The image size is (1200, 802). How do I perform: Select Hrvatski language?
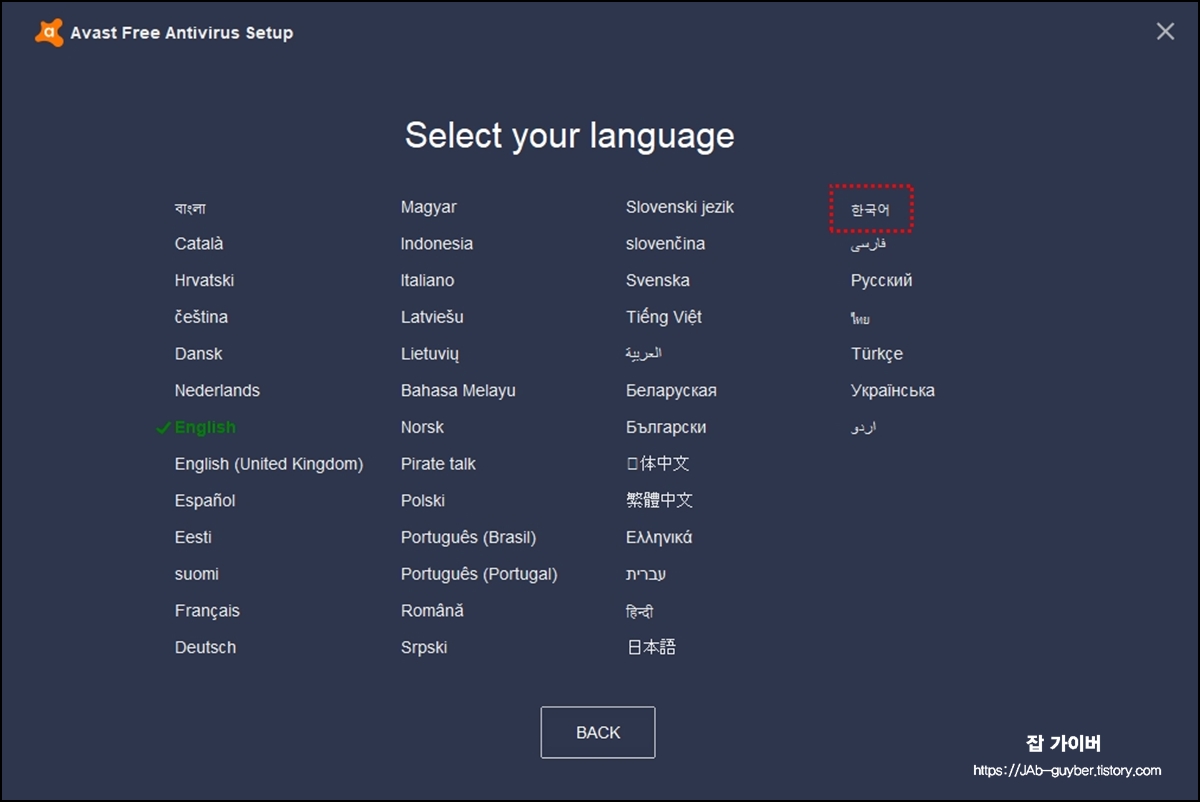204,281
